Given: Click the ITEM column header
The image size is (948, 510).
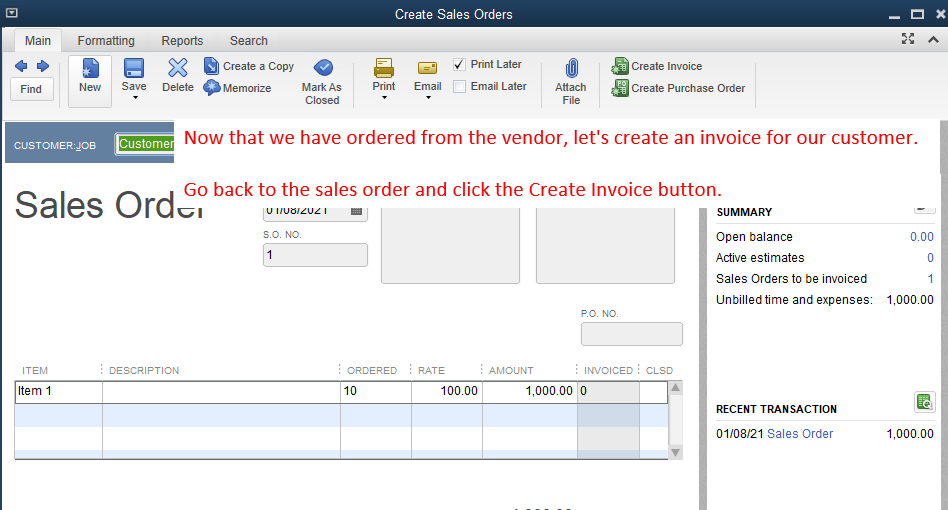Looking at the screenshot, I should point(35,370).
